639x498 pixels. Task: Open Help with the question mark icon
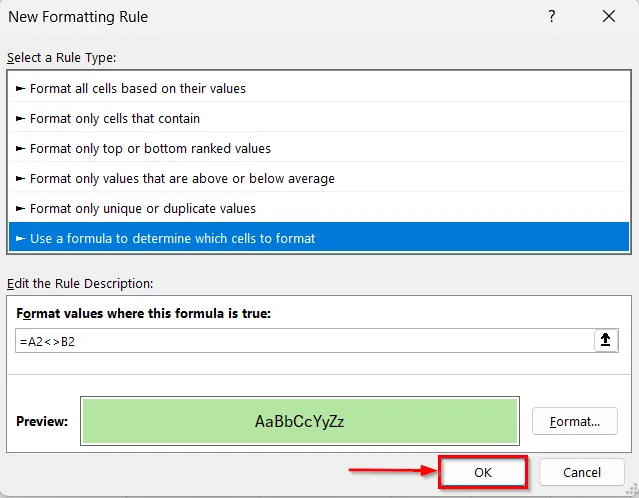[x=552, y=16]
